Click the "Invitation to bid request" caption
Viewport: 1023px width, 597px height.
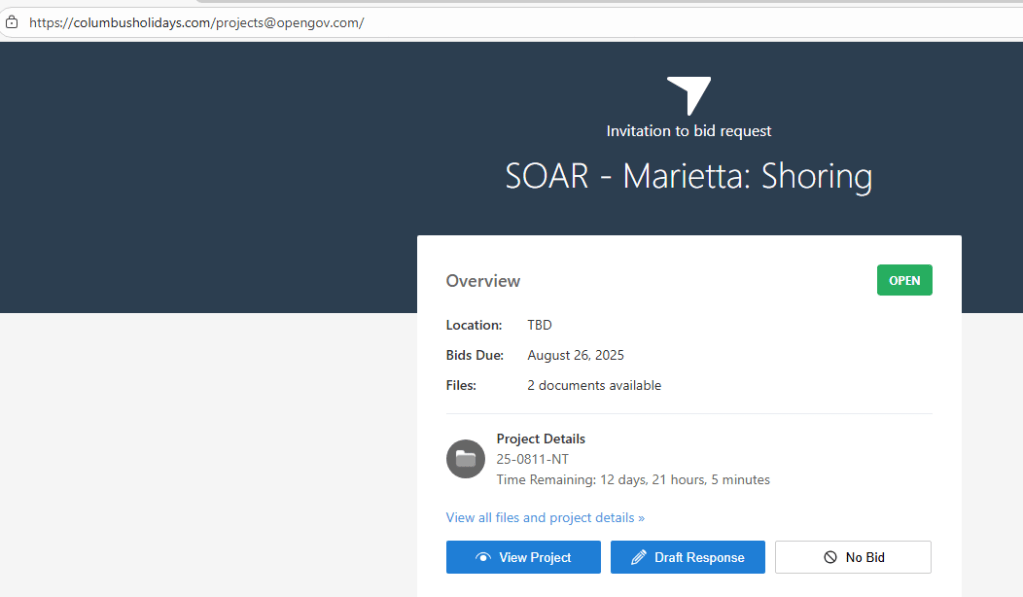point(688,131)
